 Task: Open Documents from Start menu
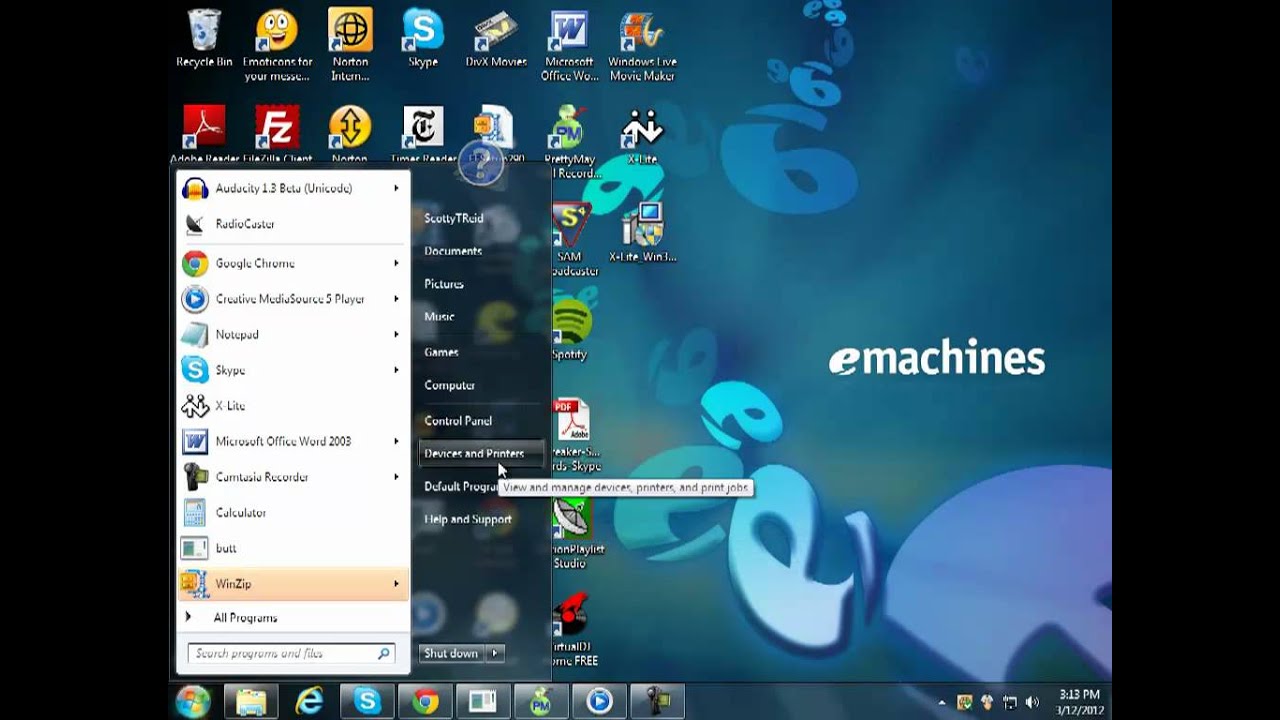coord(453,251)
